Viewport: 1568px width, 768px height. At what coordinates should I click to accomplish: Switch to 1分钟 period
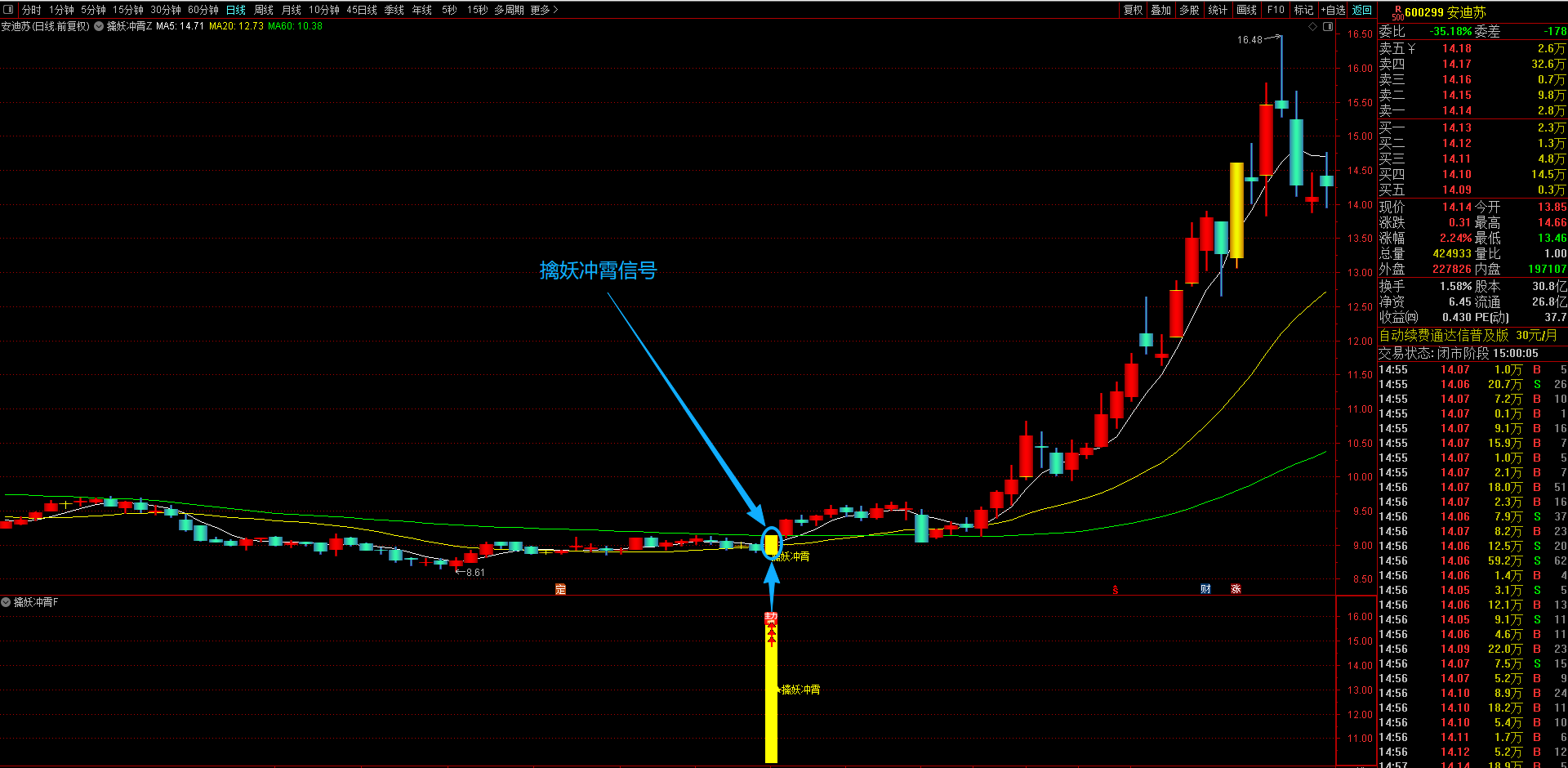(61, 10)
